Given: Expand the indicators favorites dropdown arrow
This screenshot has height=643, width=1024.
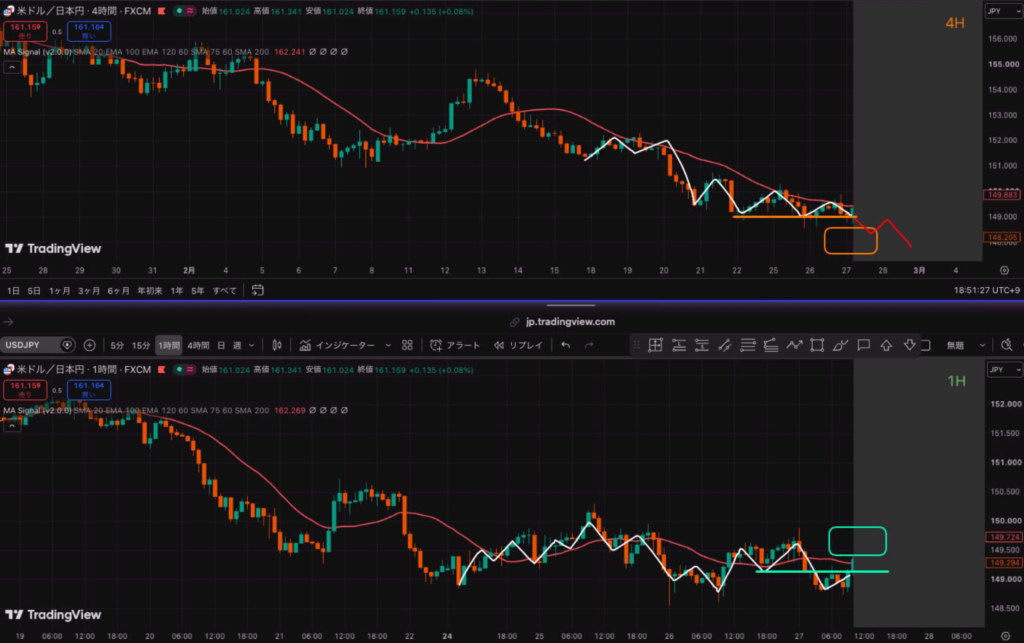Looking at the screenshot, I should point(388,345).
